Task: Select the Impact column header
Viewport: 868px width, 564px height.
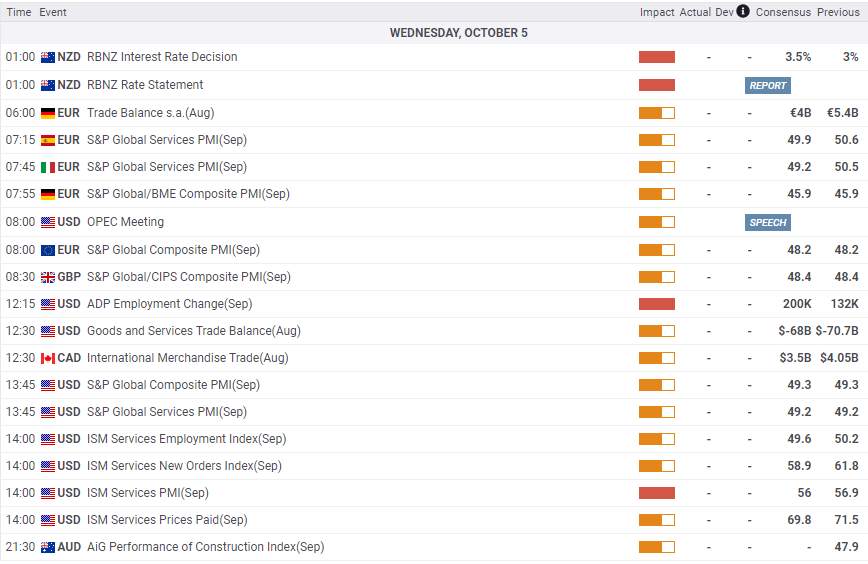Action: [x=657, y=12]
